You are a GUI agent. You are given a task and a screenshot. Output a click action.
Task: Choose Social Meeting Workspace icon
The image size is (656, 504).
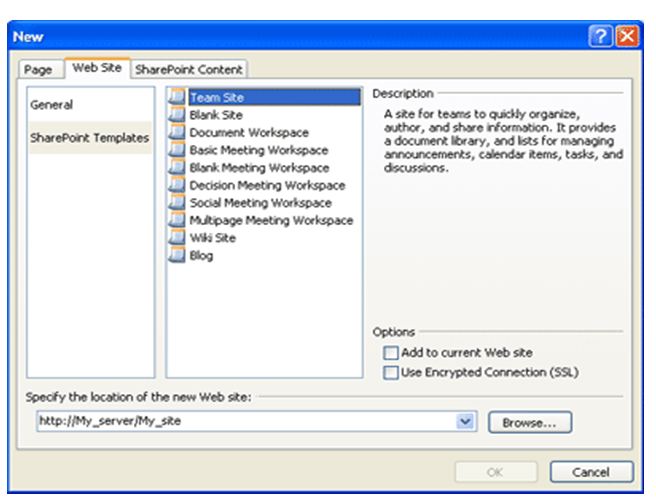[x=178, y=203]
